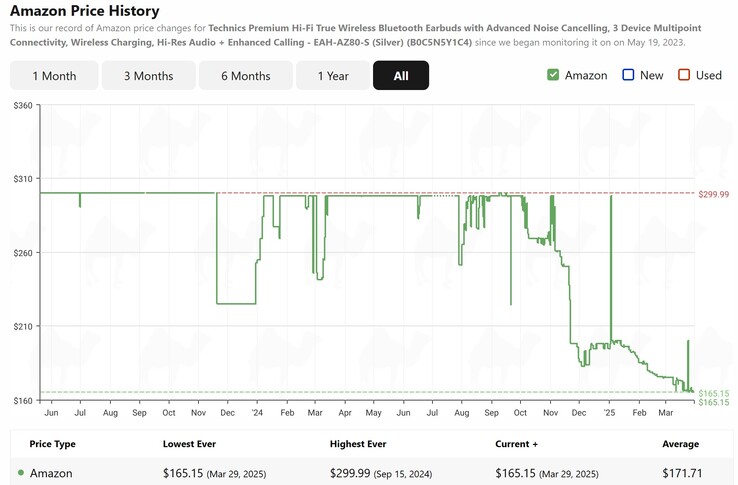This screenshot has width=738, height=485.
Task: Enable the New price checkbox
Action: (x=628, y=75)
